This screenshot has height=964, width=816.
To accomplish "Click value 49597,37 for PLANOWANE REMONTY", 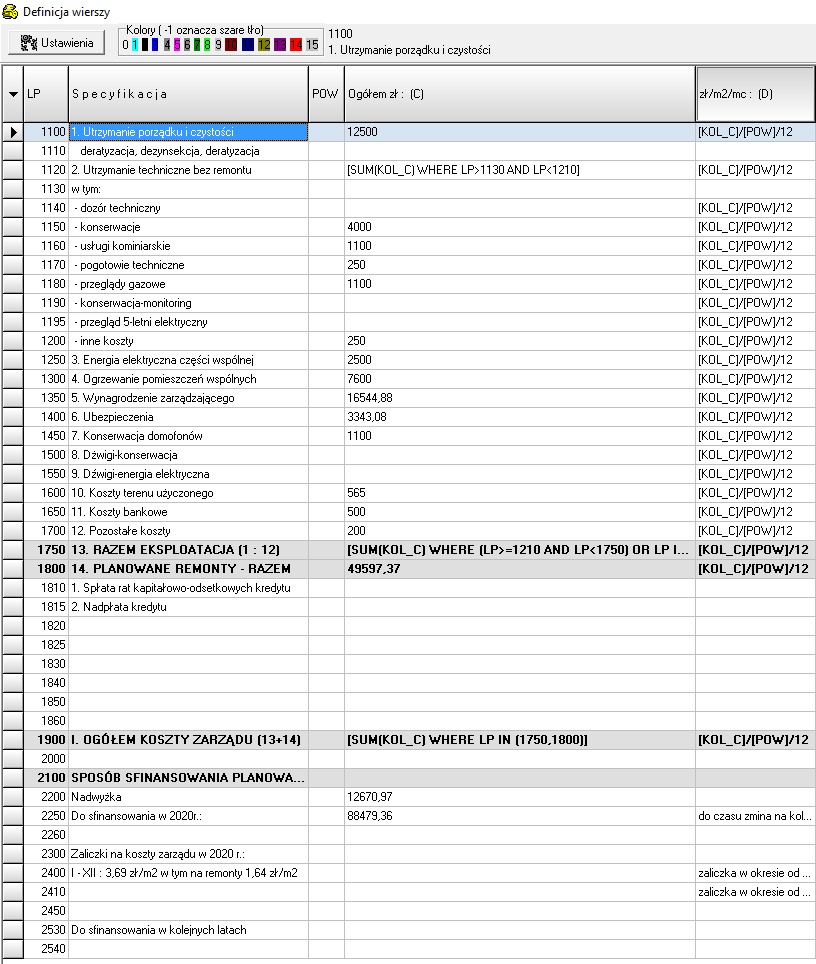I will tap(520, 569).
